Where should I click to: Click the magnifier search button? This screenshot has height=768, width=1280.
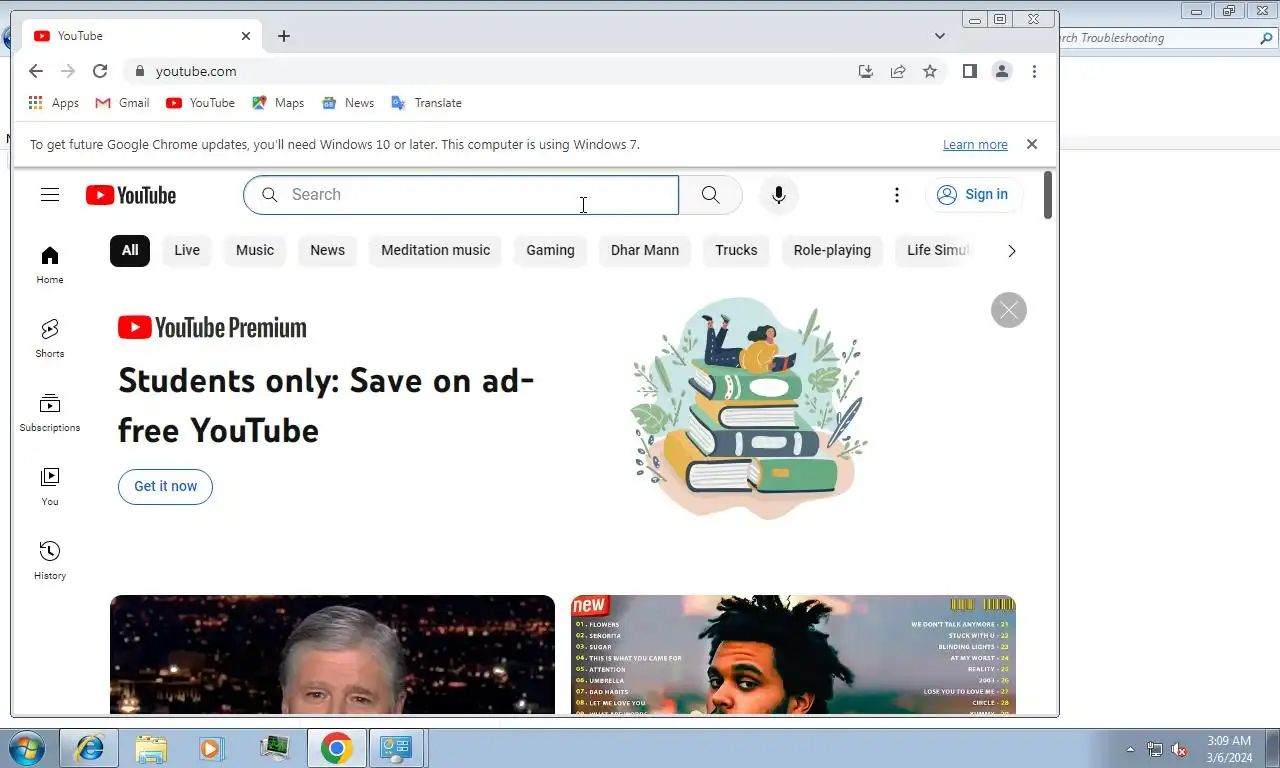click(711, 195)
